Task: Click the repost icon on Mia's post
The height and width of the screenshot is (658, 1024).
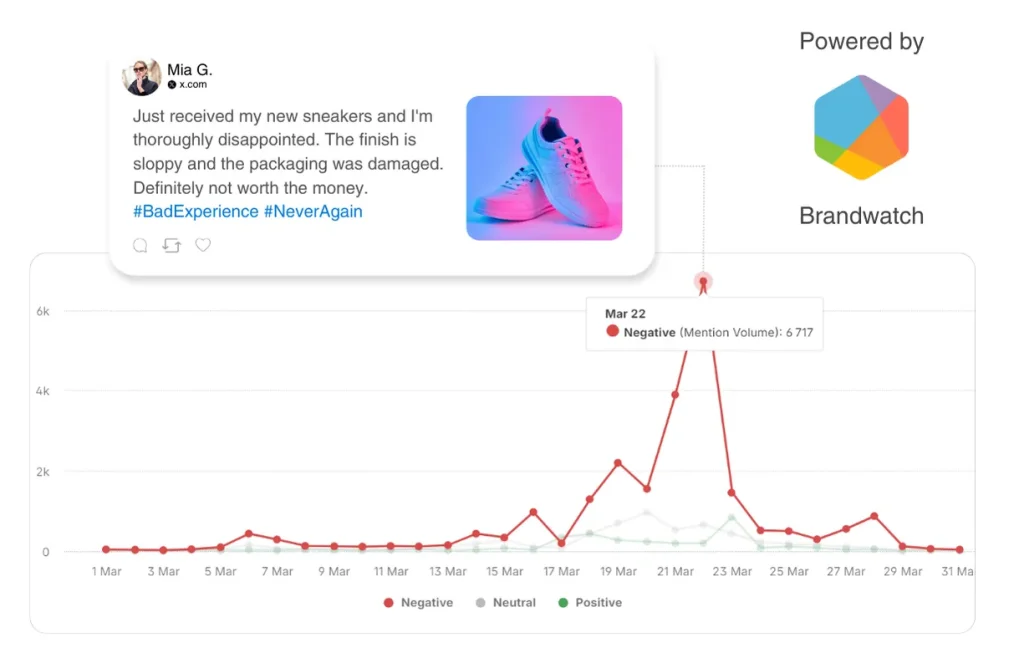Action: point(171,245)
